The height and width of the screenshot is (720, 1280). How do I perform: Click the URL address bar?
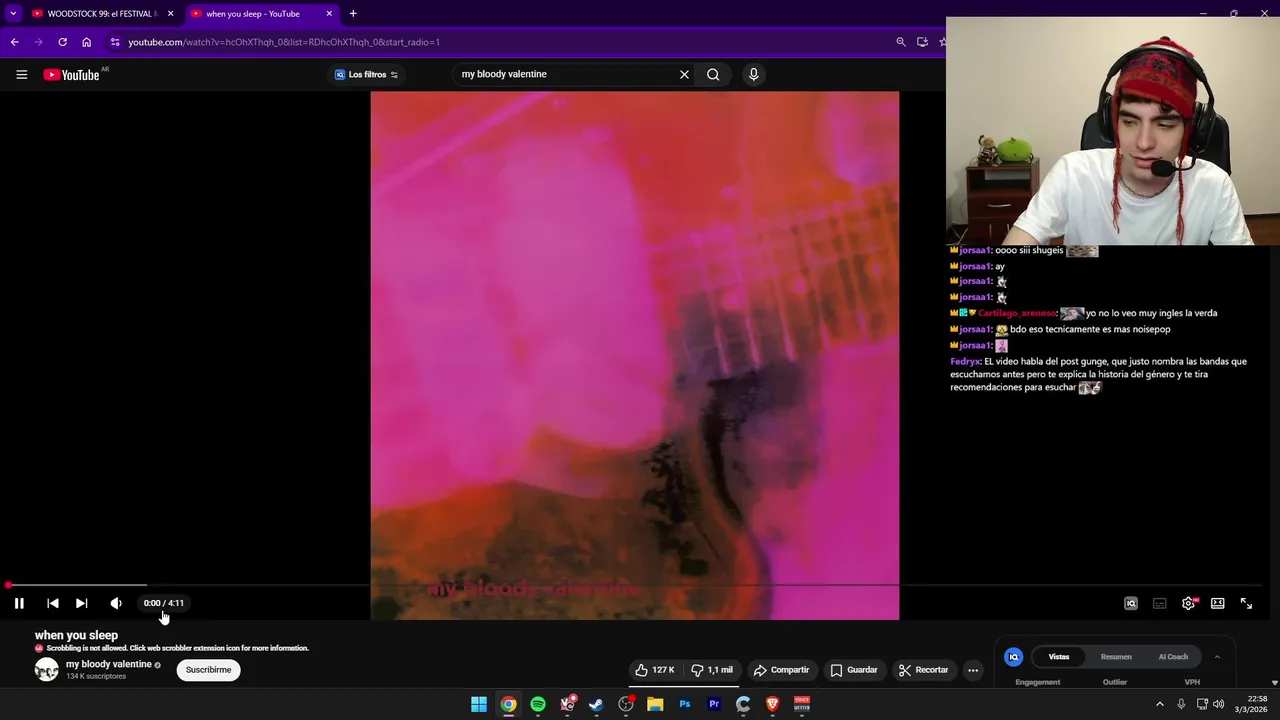tap(500, 42)
